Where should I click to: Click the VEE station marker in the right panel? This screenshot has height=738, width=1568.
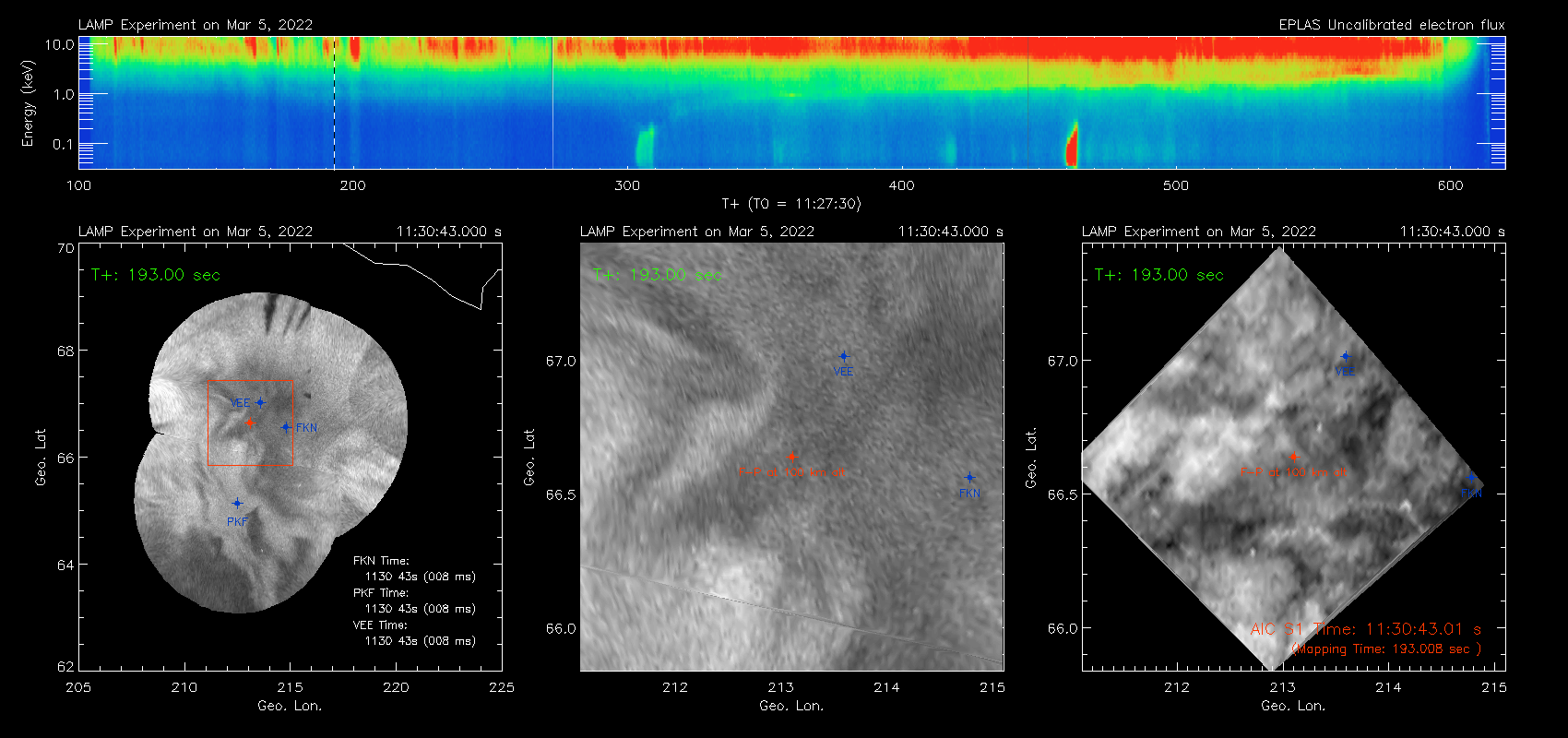1345,356
